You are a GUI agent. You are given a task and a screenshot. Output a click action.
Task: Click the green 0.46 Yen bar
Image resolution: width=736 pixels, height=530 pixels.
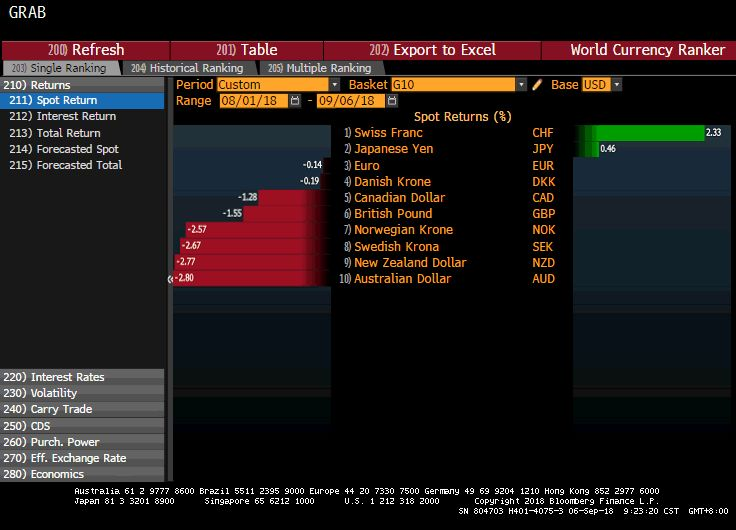pyautogui.click(x=586, y=149)
